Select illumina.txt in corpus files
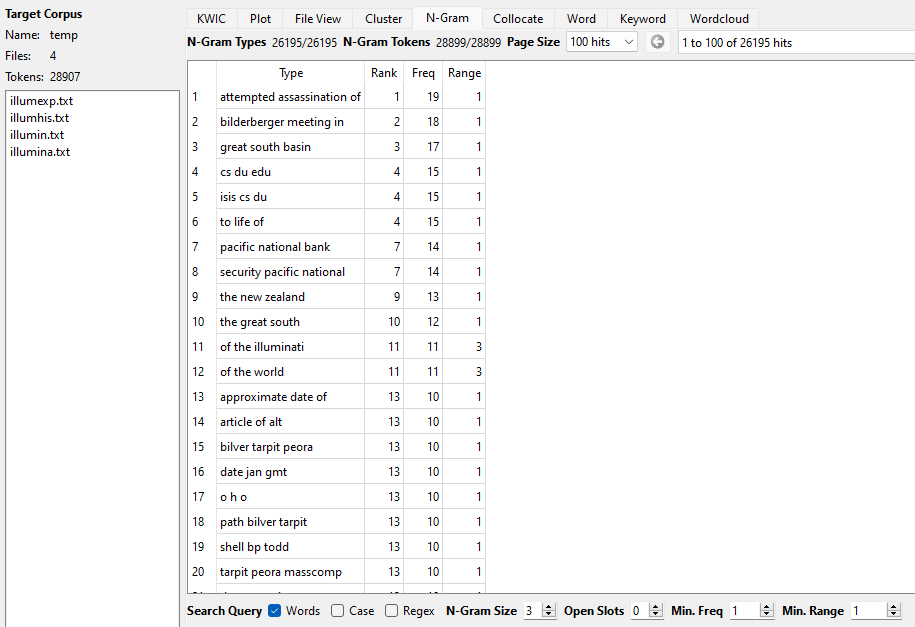This screenshot has width=915, height=627. (40, 152)
